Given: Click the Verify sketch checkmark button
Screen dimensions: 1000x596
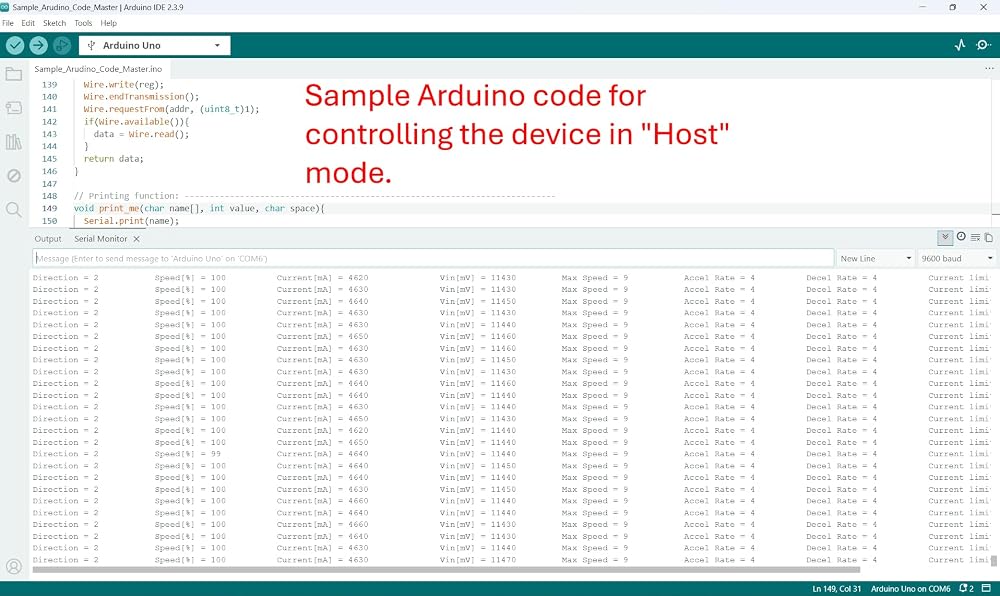Looking at the screenshot, I should [15, 45].
